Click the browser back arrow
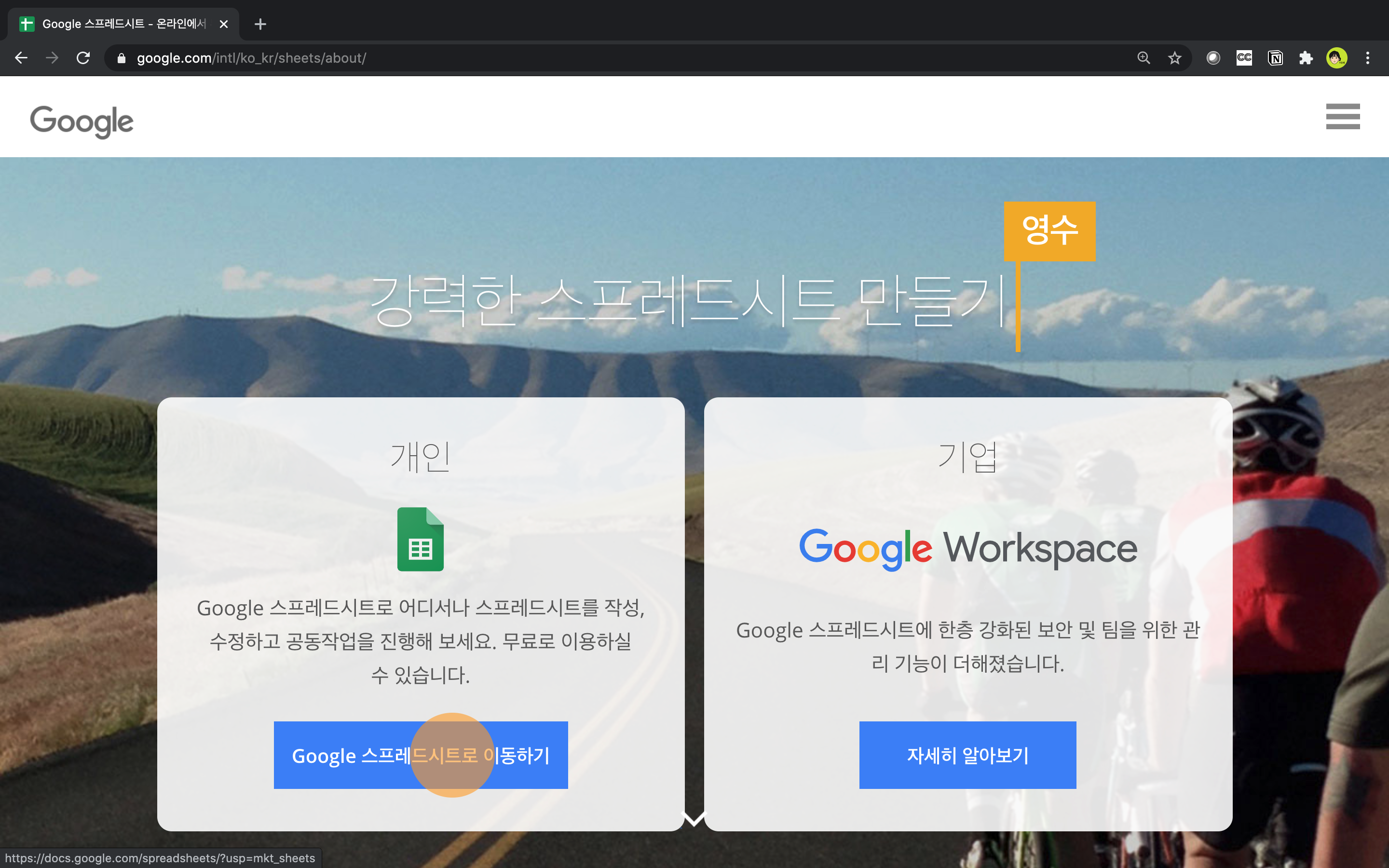Image resolution: width=1389 pixels, height=868 pixels. [x=21, y=58]
